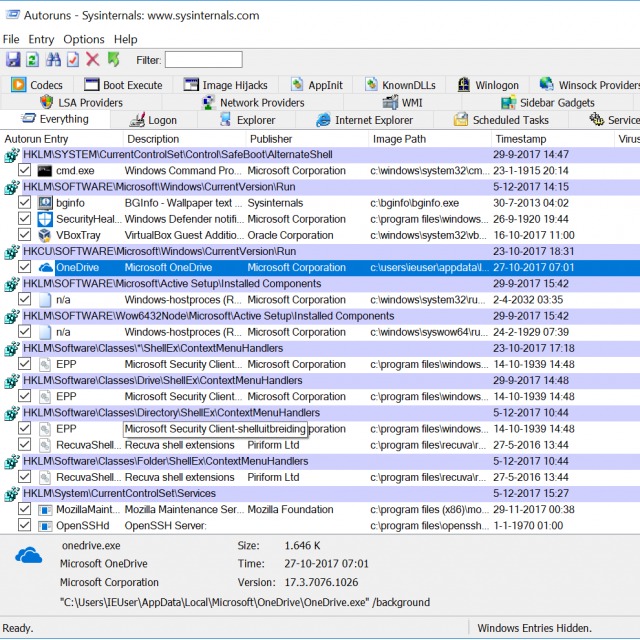This screenshot has width=640, height=640.
Task: Click the Save toolbar icon
Action: click(x=13, y=60)
